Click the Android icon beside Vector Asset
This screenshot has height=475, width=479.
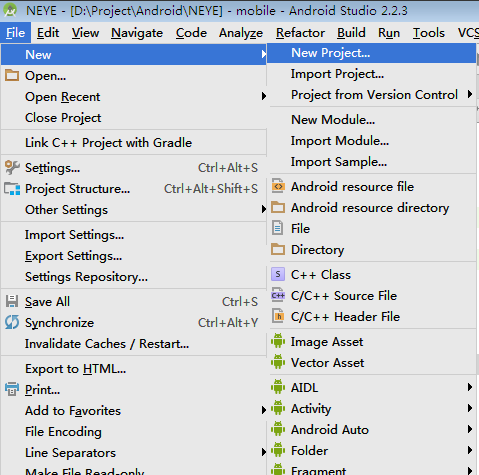click(x=278, y=362)
